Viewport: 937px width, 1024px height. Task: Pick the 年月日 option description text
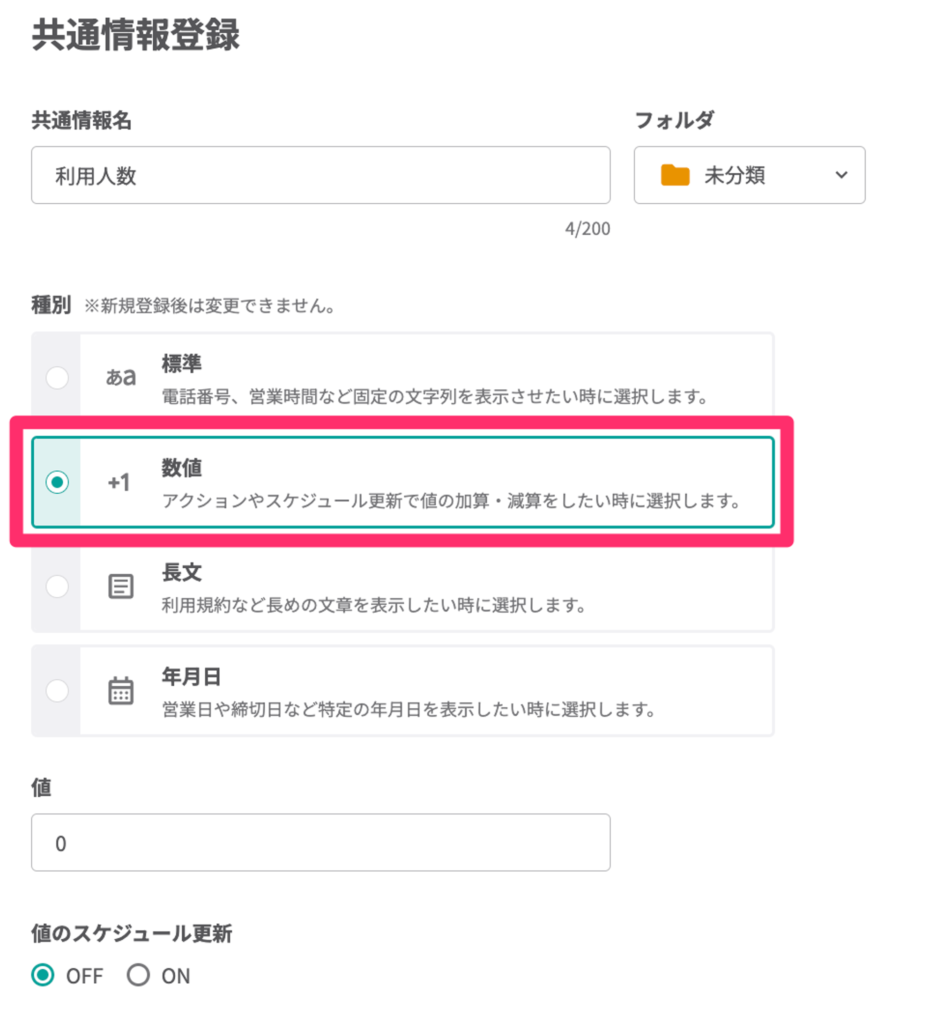tap(408, 711)
